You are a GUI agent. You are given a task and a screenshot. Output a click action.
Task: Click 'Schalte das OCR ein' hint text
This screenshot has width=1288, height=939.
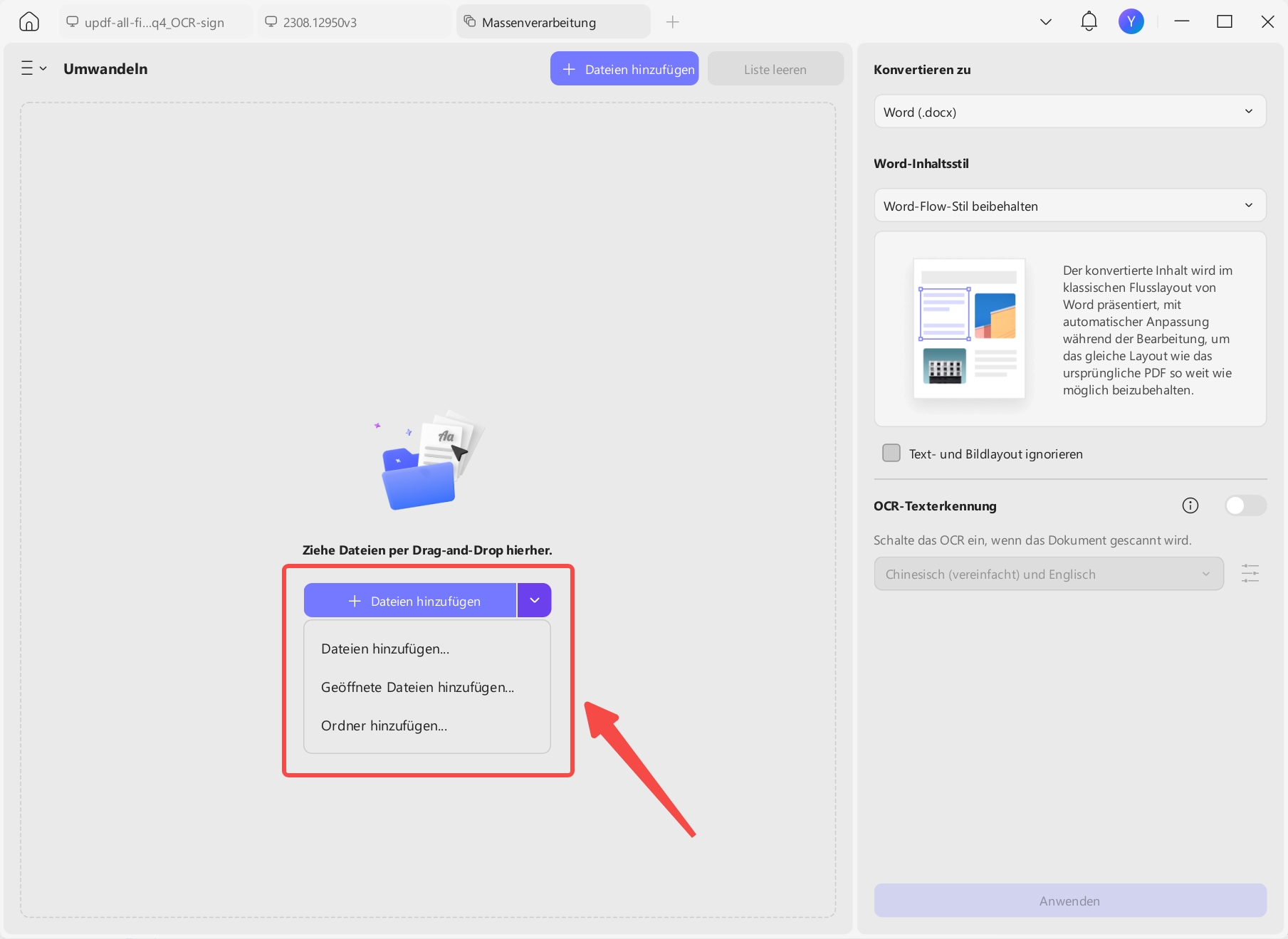[x=1032, y=540]
